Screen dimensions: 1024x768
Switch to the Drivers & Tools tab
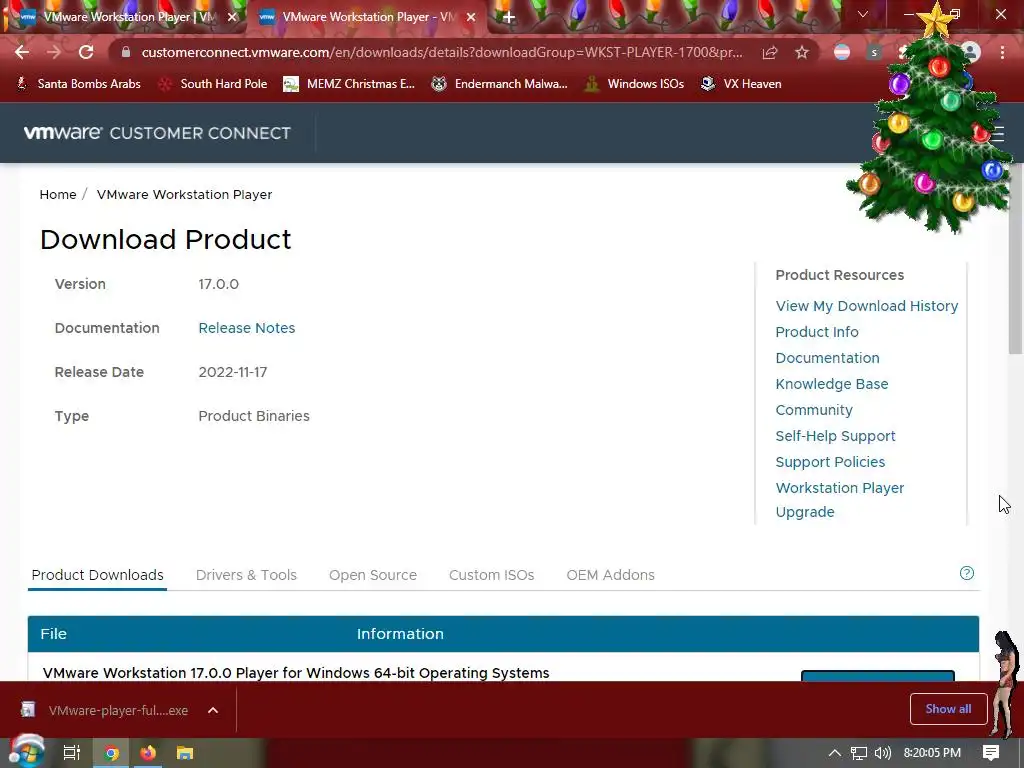[x=246, y=575]
